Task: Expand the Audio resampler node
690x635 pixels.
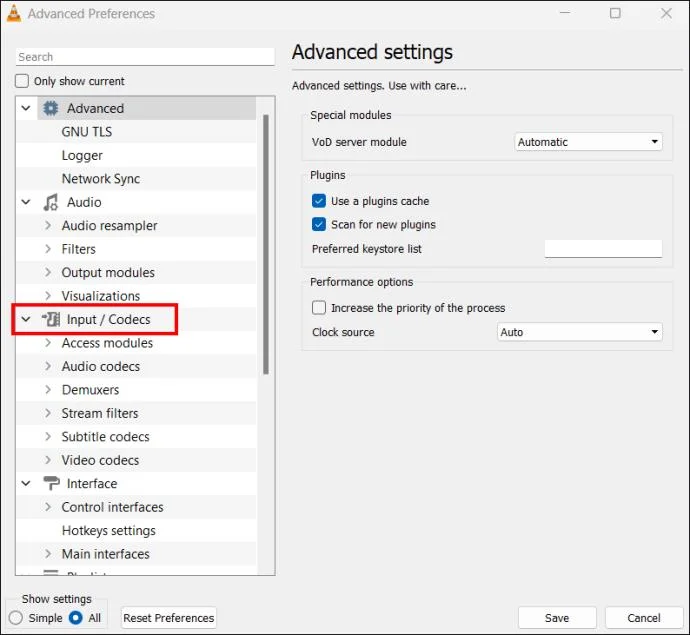Action: (x=48, y=225)
